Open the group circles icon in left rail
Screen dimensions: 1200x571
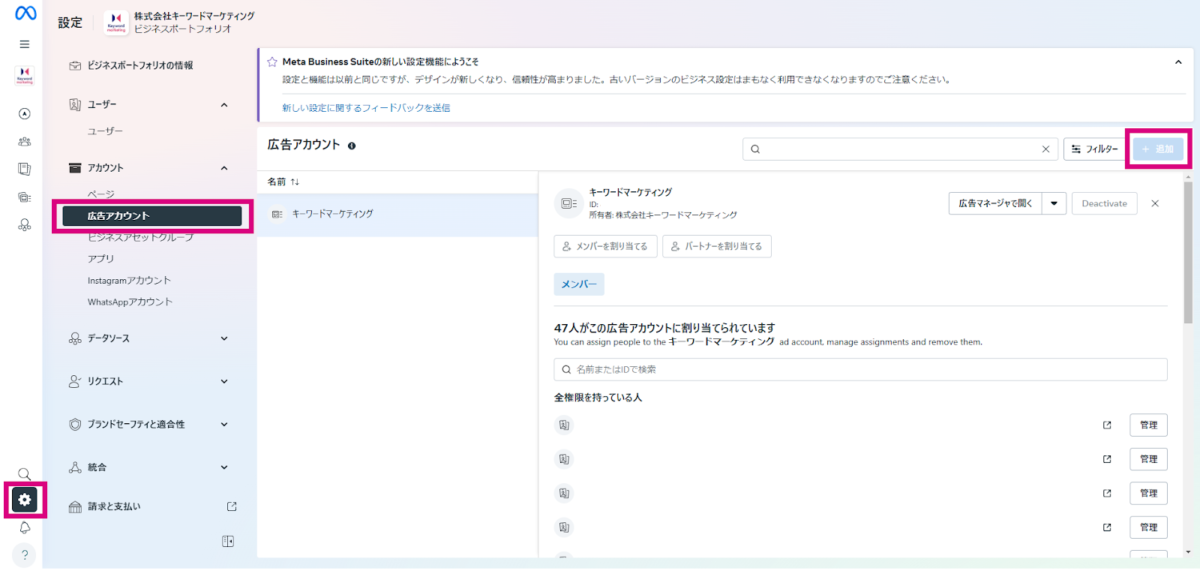[x=24, y=225]
